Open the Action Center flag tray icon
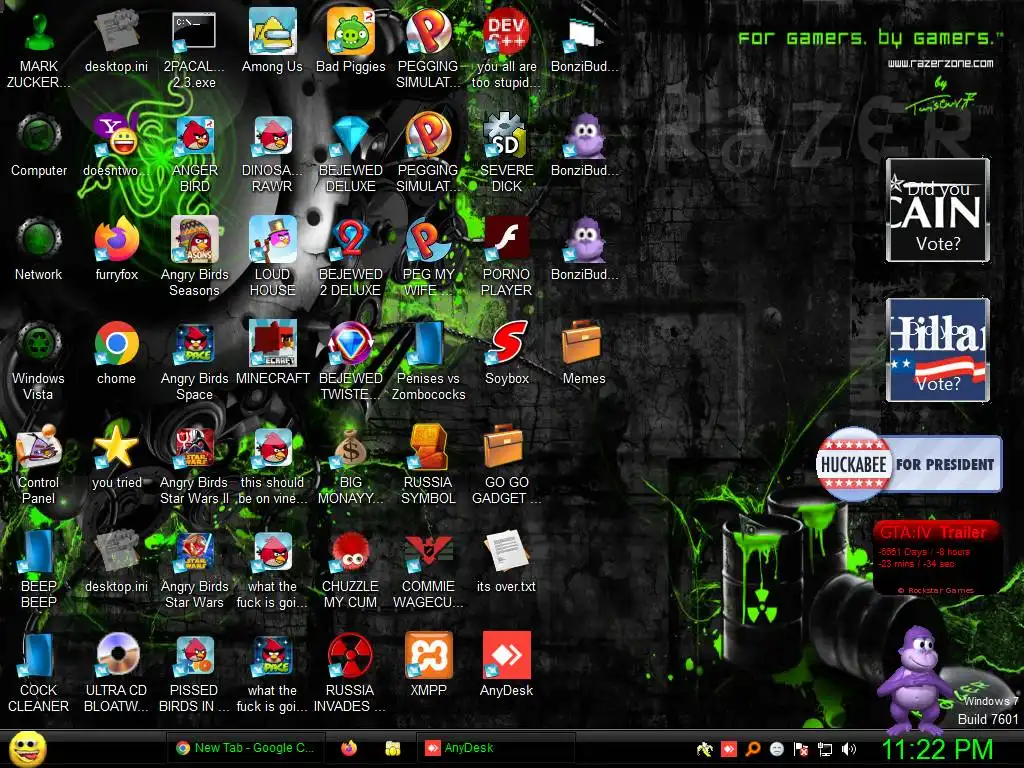 click(x=801, y=749)
